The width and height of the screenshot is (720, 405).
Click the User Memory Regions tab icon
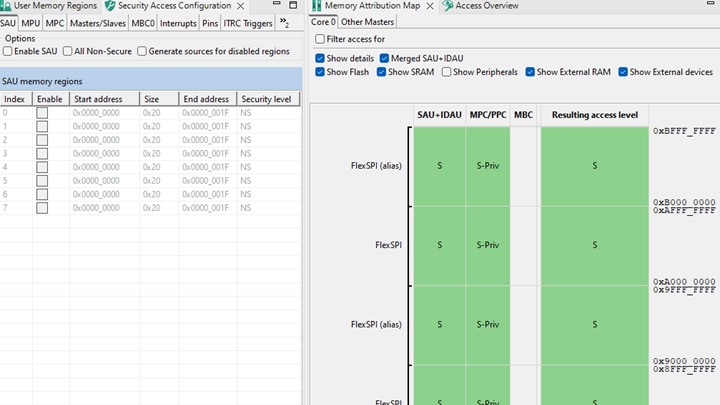click(6, 6)
